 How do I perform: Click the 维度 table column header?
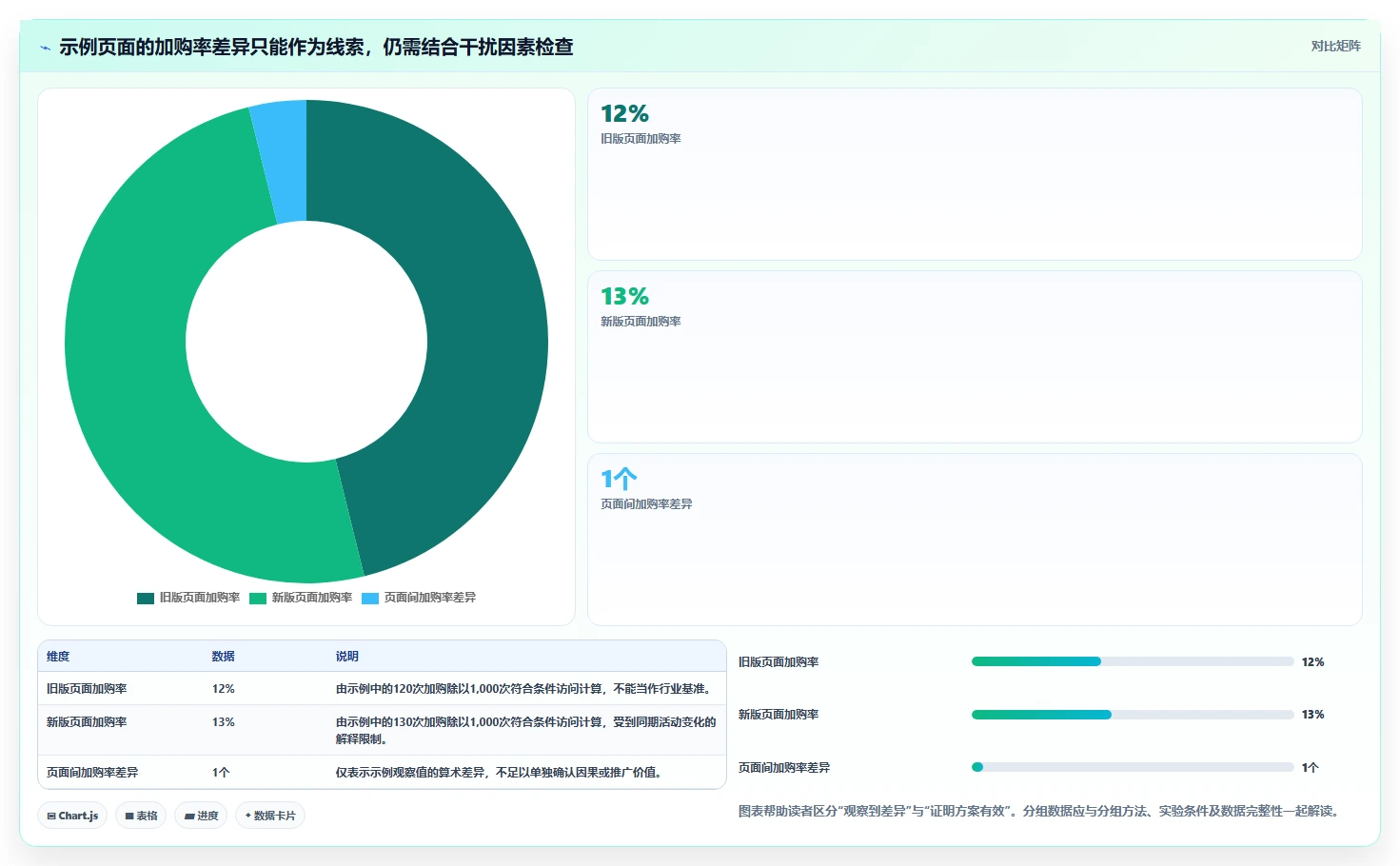[x=58, y=657]
